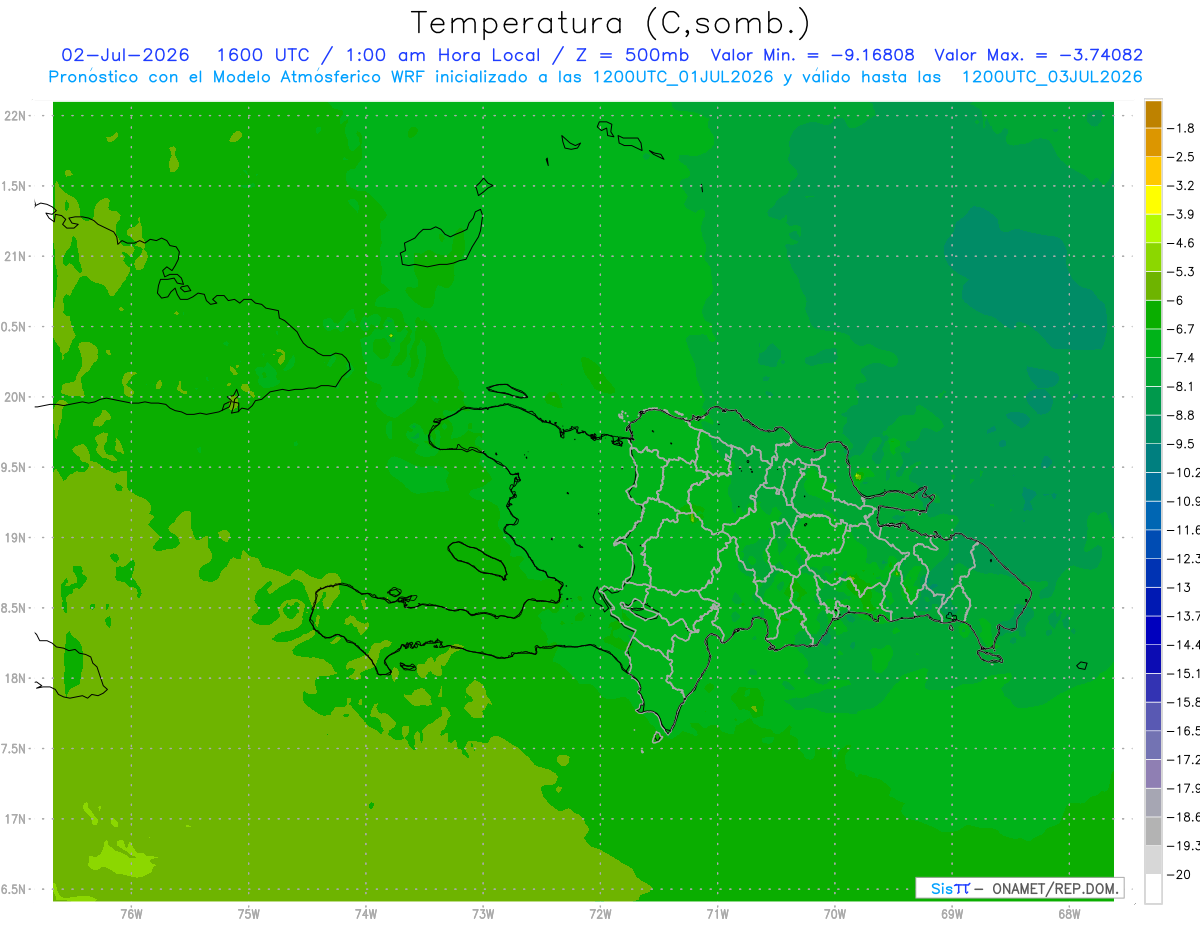Click the '7.5N' latitude label
Viewport: 1200px width, 927px height.
[x=13, y=749]
